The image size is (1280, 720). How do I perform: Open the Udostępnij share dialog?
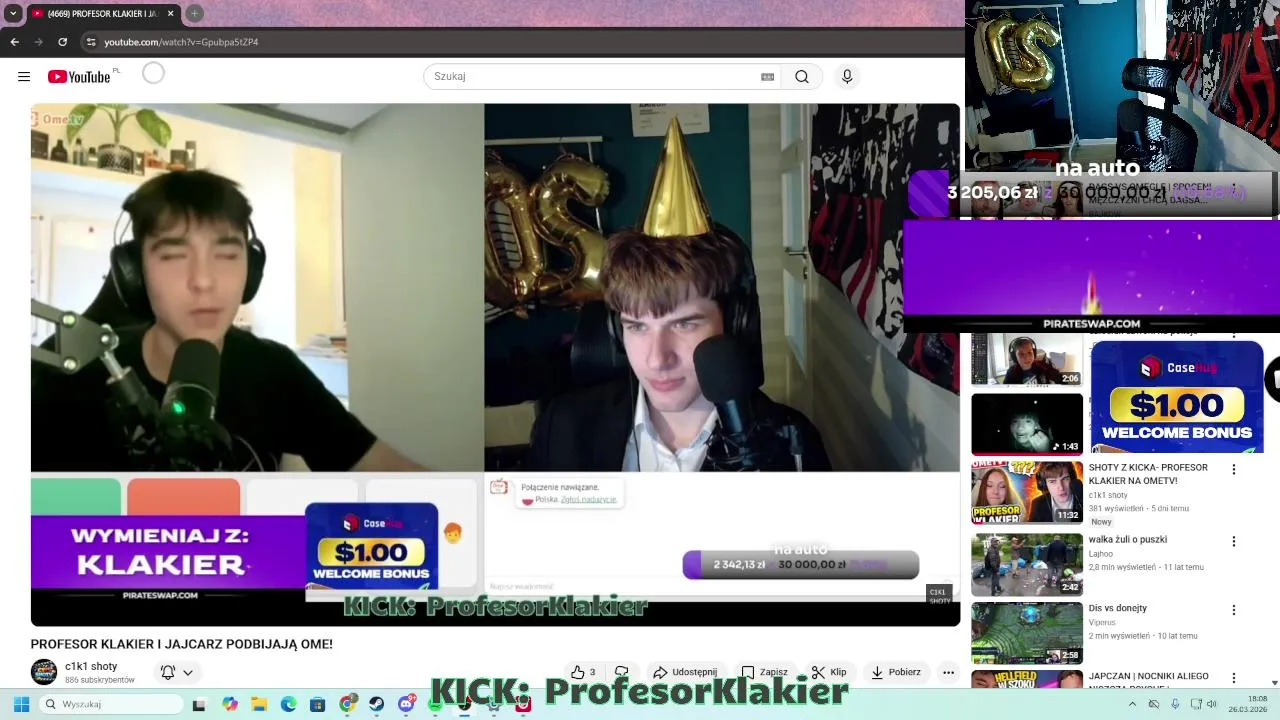(686, 672)
